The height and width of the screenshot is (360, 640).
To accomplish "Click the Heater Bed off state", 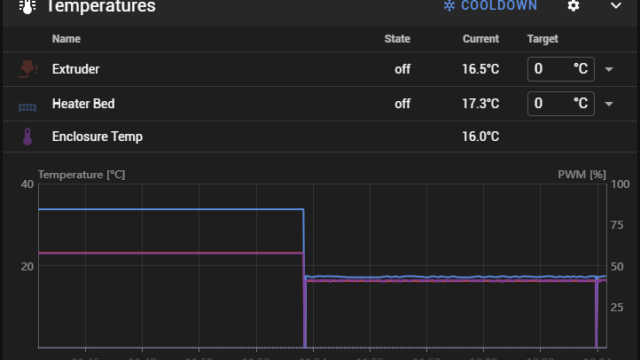I will (x=402, y=104).
